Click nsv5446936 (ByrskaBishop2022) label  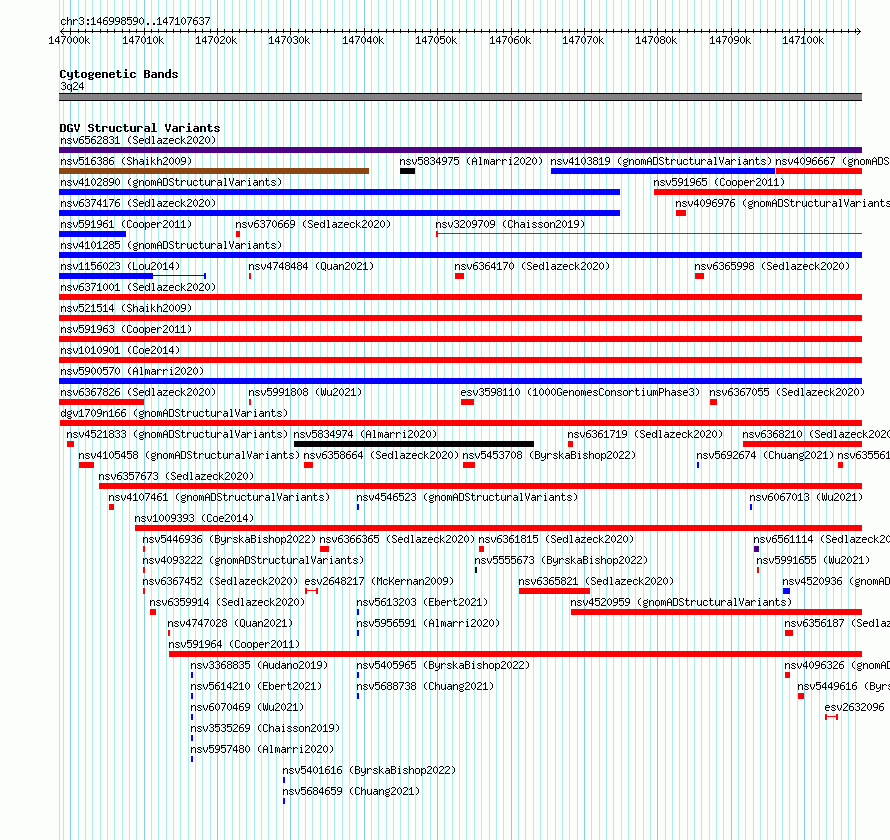229,539
